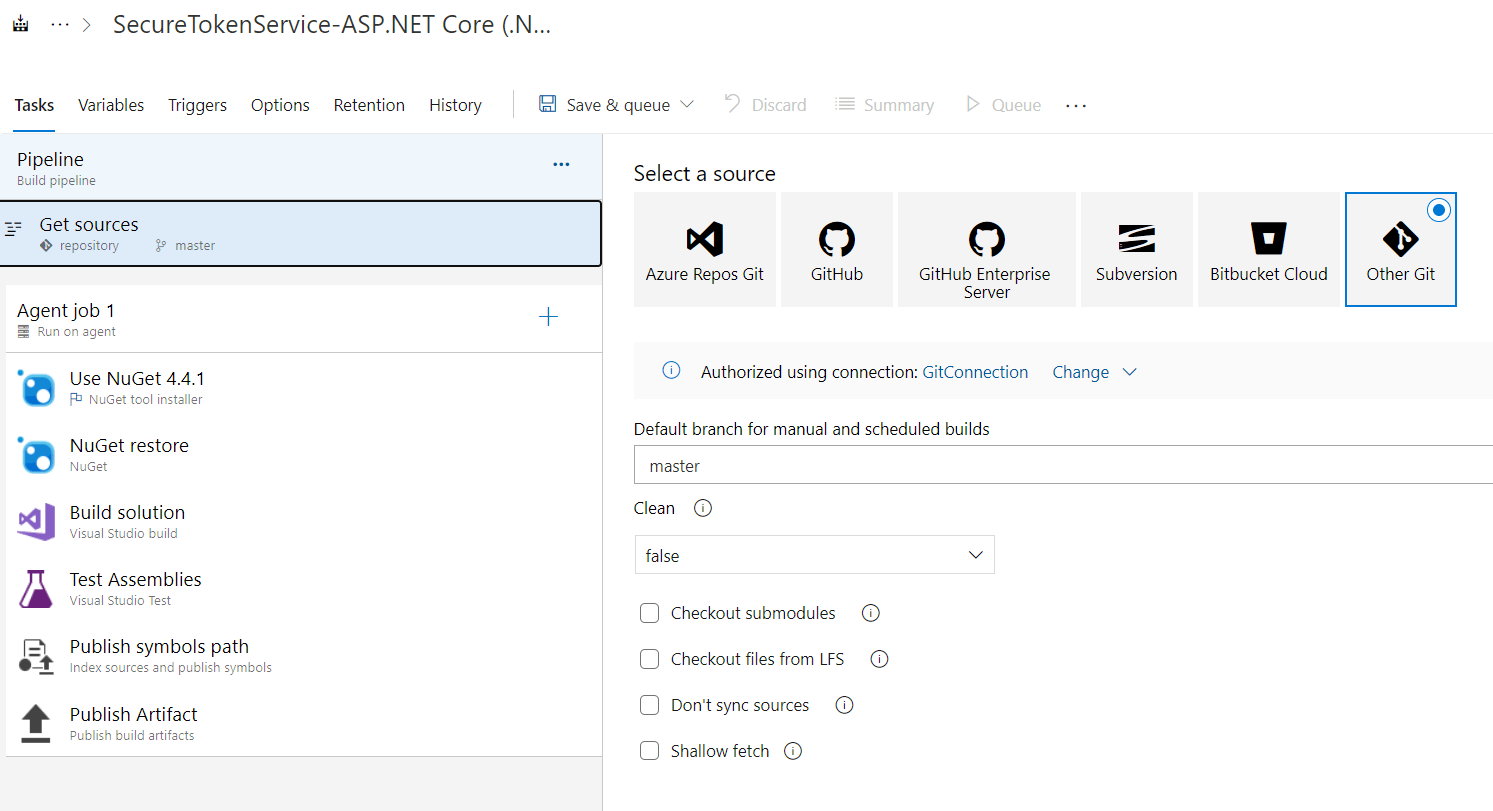Click the Summary button label

pos(898,105)
